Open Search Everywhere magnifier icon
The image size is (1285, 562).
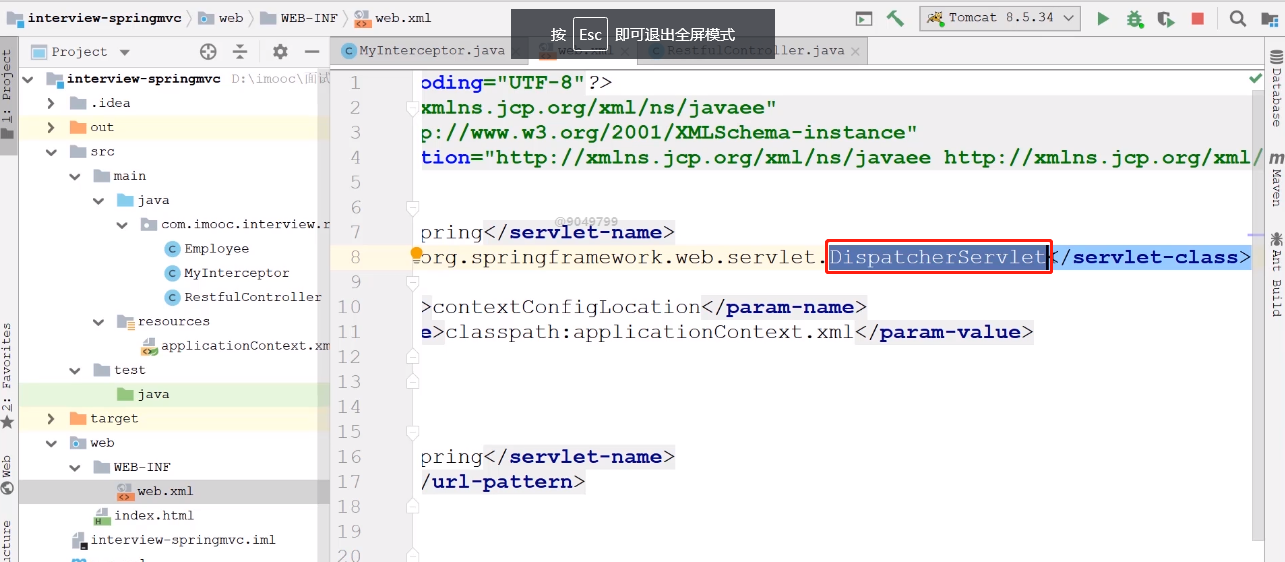pos(1237,18)
